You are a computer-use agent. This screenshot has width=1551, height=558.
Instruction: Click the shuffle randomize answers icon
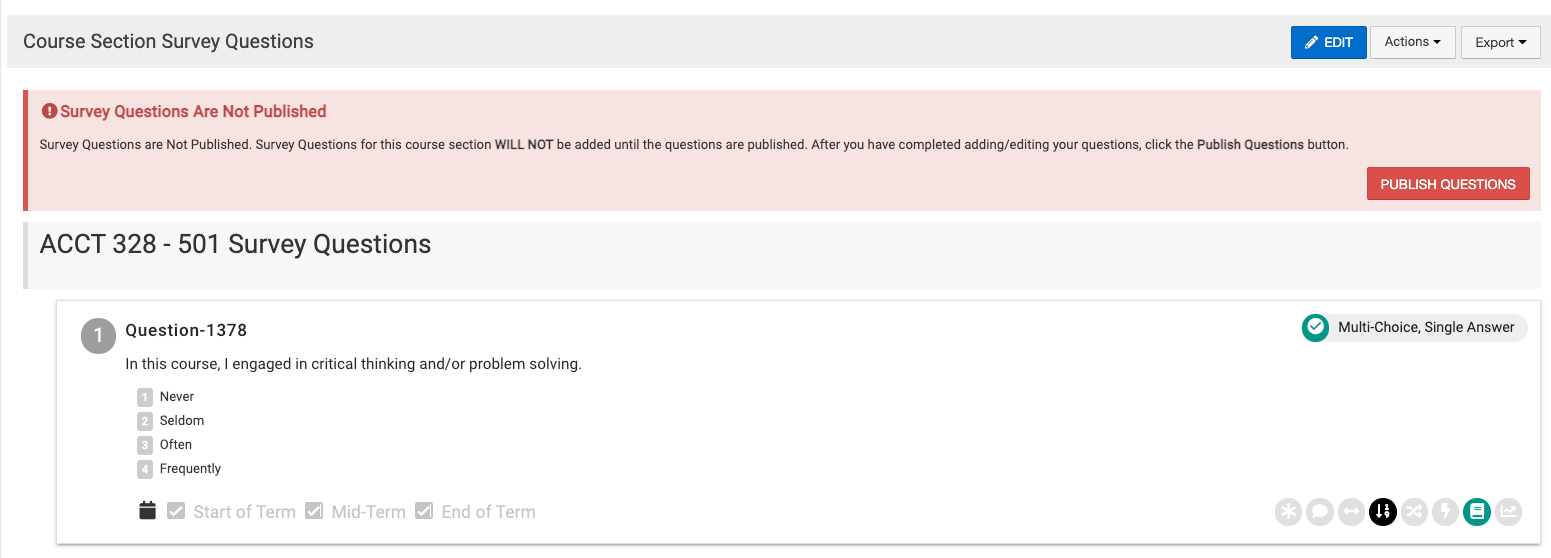pyautogui.click(x=1414, y=512)
